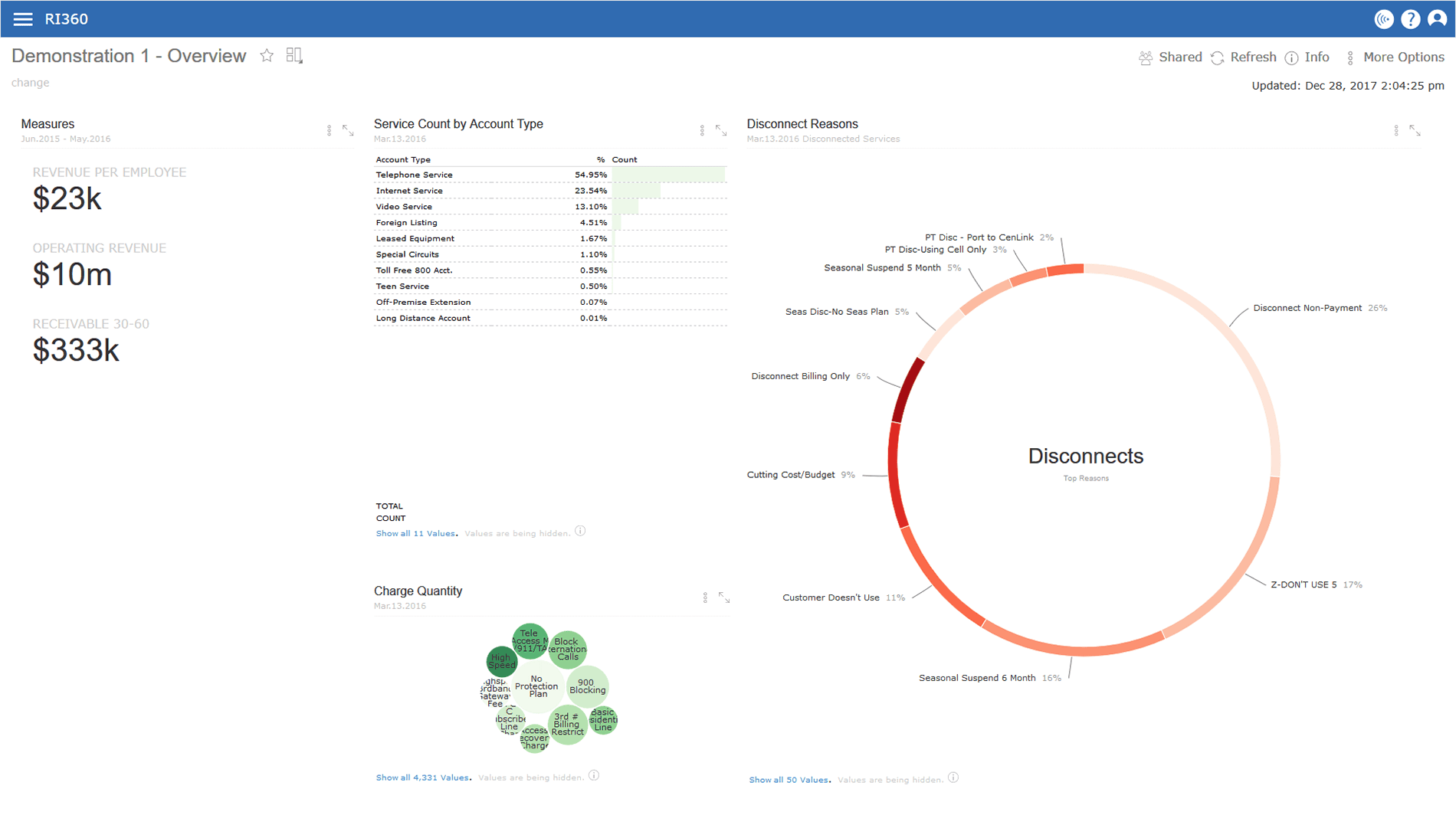Click the Show all 11 Values link
The image size is (1456, 825).
[416, 533]
